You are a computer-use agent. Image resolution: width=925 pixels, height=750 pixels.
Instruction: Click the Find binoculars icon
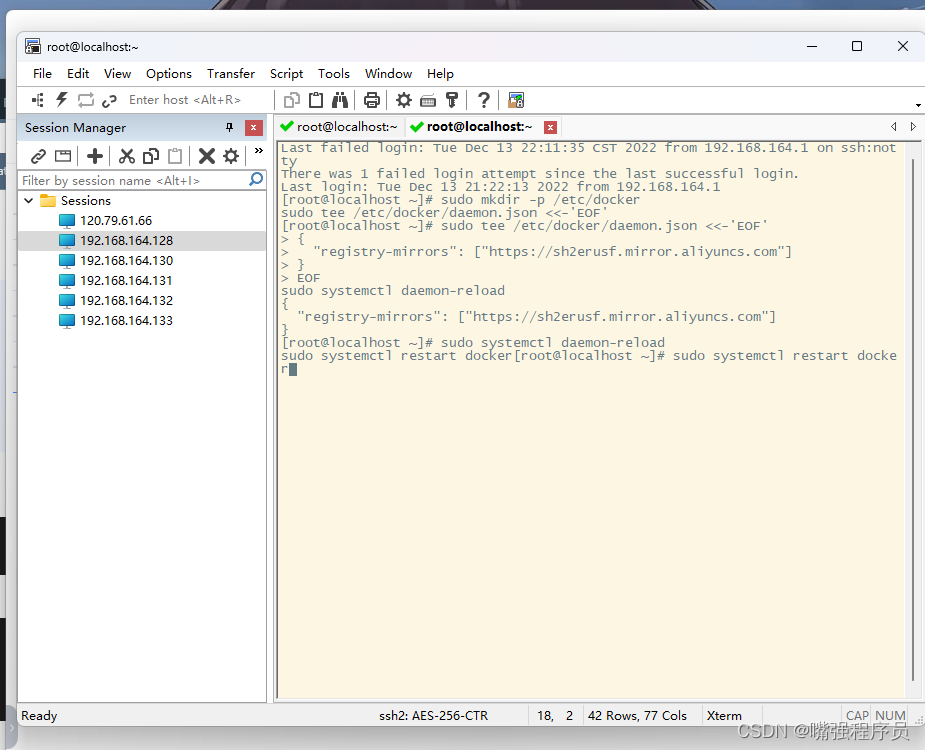coord(340,100)
